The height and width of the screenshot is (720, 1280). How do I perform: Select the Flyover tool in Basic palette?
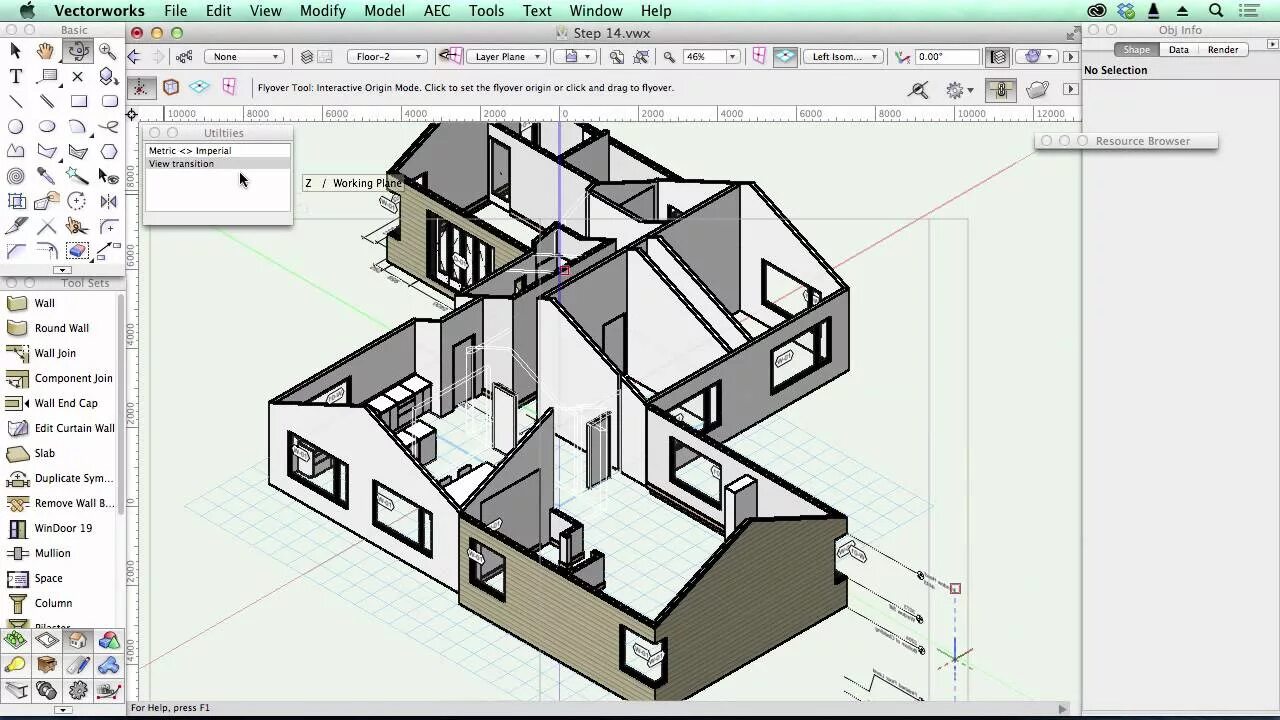78,50
